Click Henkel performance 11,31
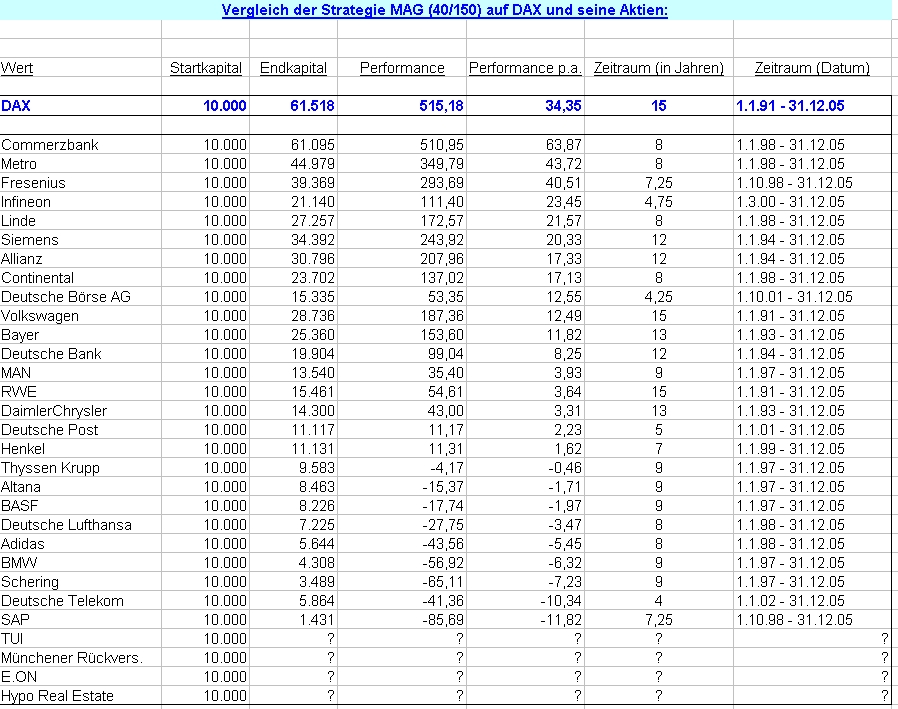This screenshot has height=709, width=898. (x=446, y=448)
